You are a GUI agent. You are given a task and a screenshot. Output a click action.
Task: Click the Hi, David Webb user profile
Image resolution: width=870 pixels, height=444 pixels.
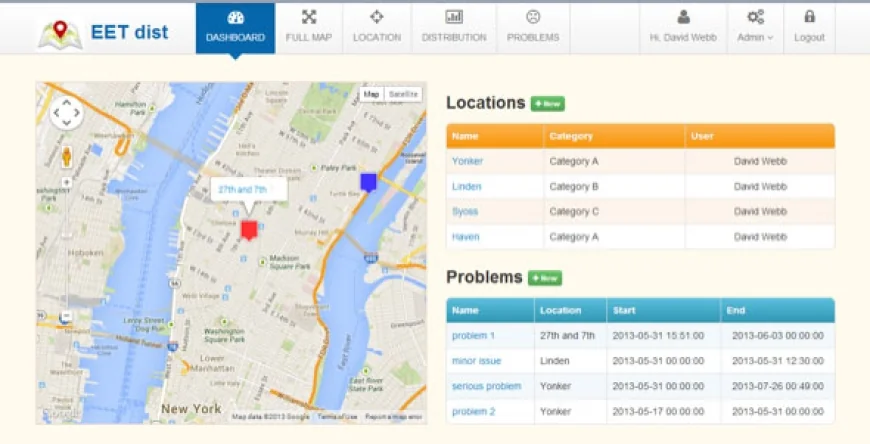(x=683, y=28)
